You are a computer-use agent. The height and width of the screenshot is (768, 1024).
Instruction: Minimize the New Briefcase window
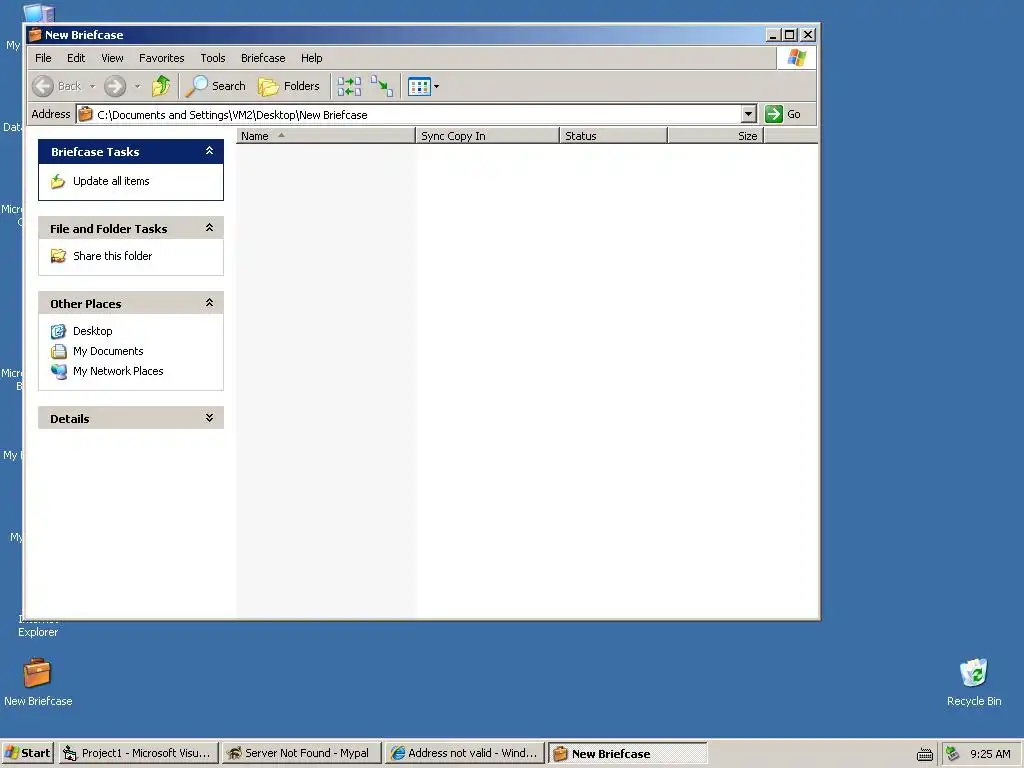[773, 35]
